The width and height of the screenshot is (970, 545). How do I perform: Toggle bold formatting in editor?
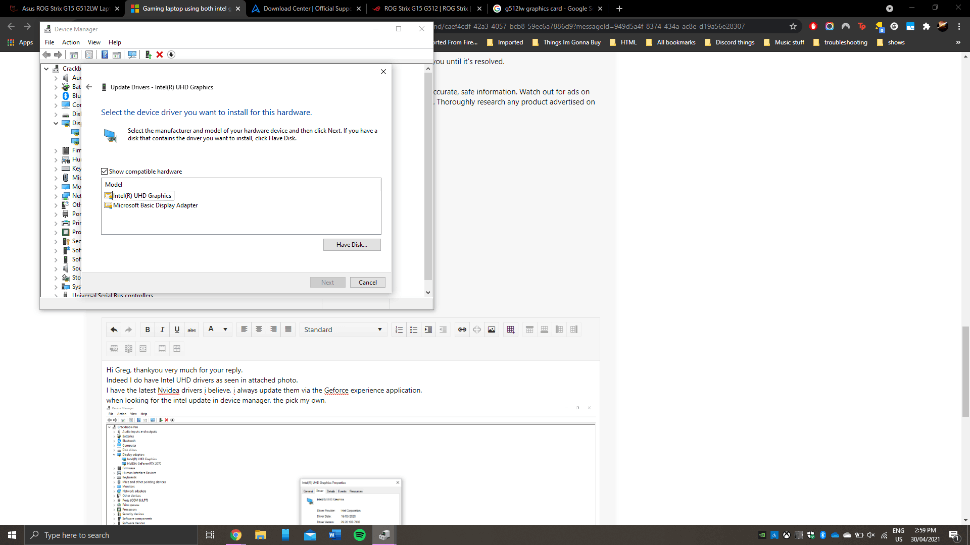(x=147, y=330)
